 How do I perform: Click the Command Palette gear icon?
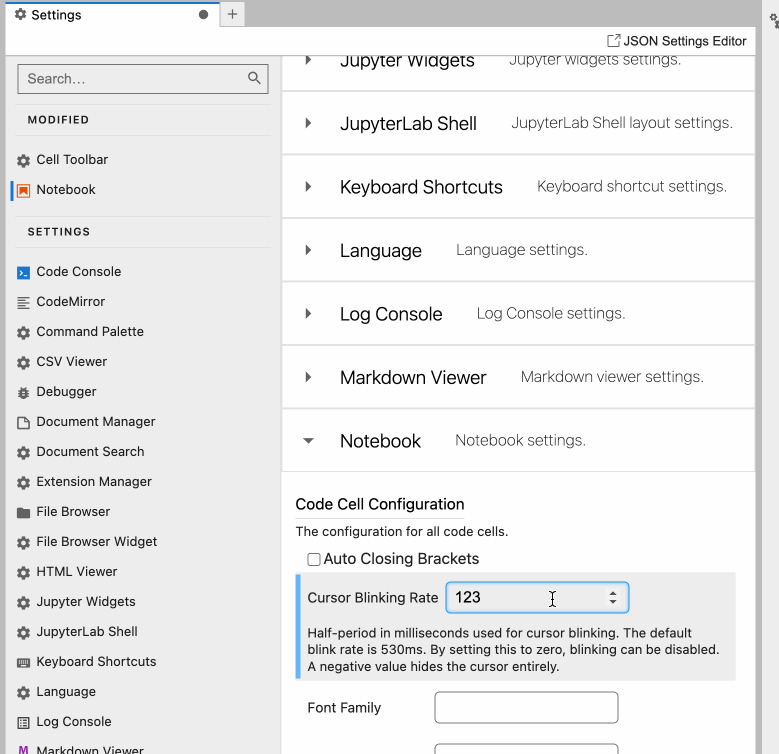pos(23,332)
